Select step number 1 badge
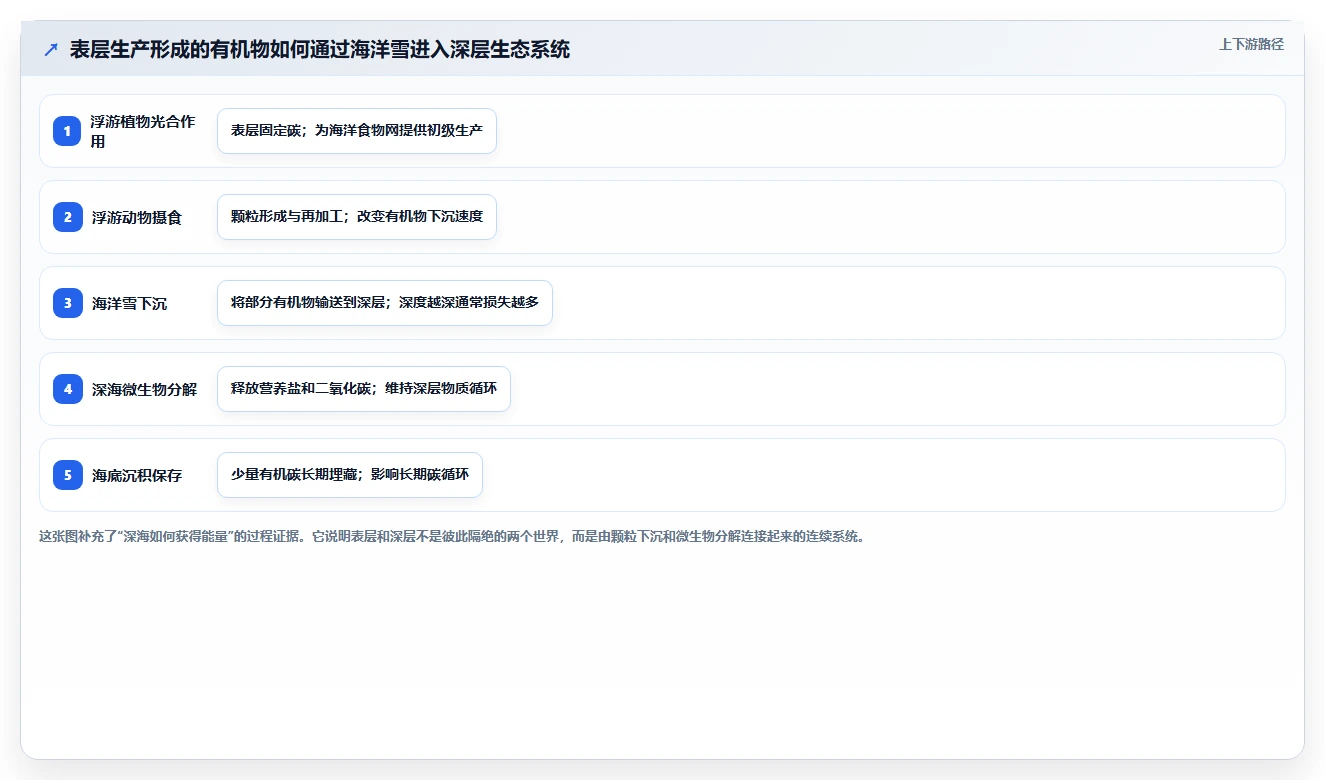This screenshot has height=780, width=1325. pos(68,131)
